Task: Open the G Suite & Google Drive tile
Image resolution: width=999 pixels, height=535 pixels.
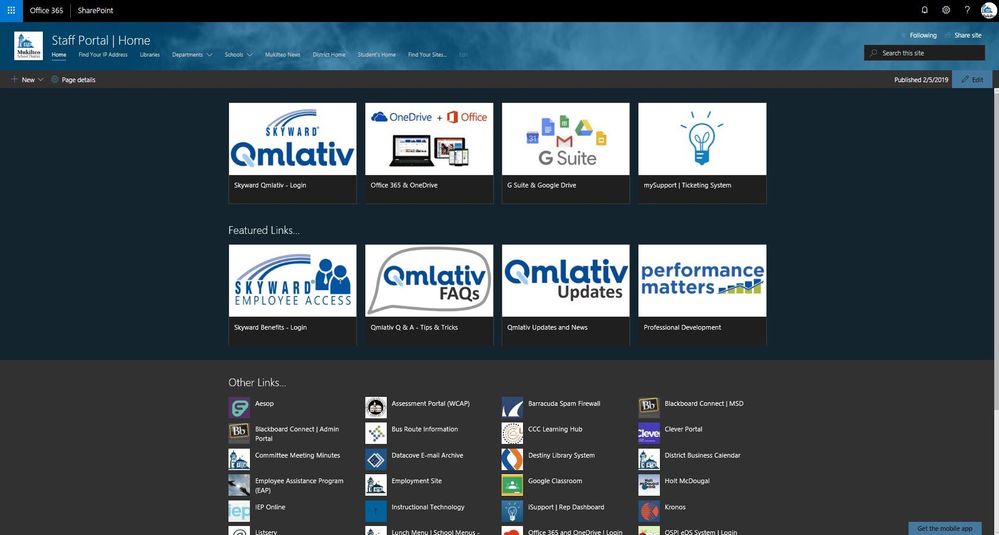Action: pos(566,153)
